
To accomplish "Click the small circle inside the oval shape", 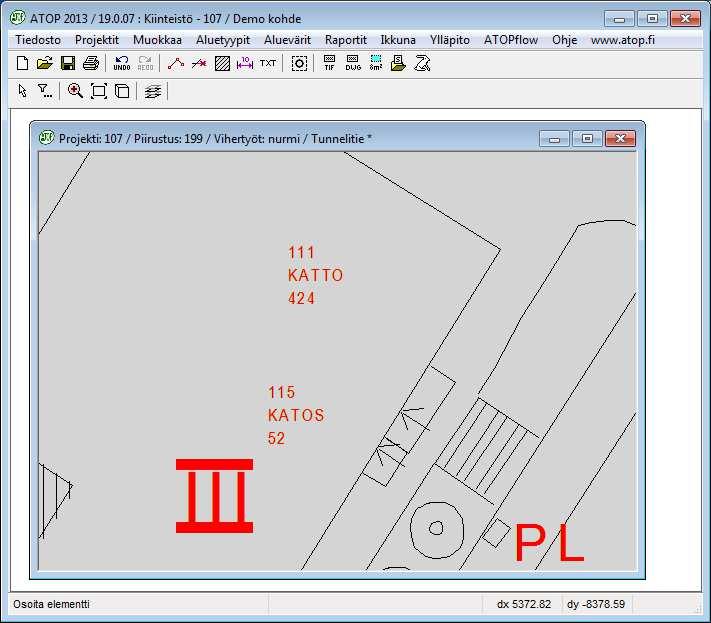I will click(436, 528).
